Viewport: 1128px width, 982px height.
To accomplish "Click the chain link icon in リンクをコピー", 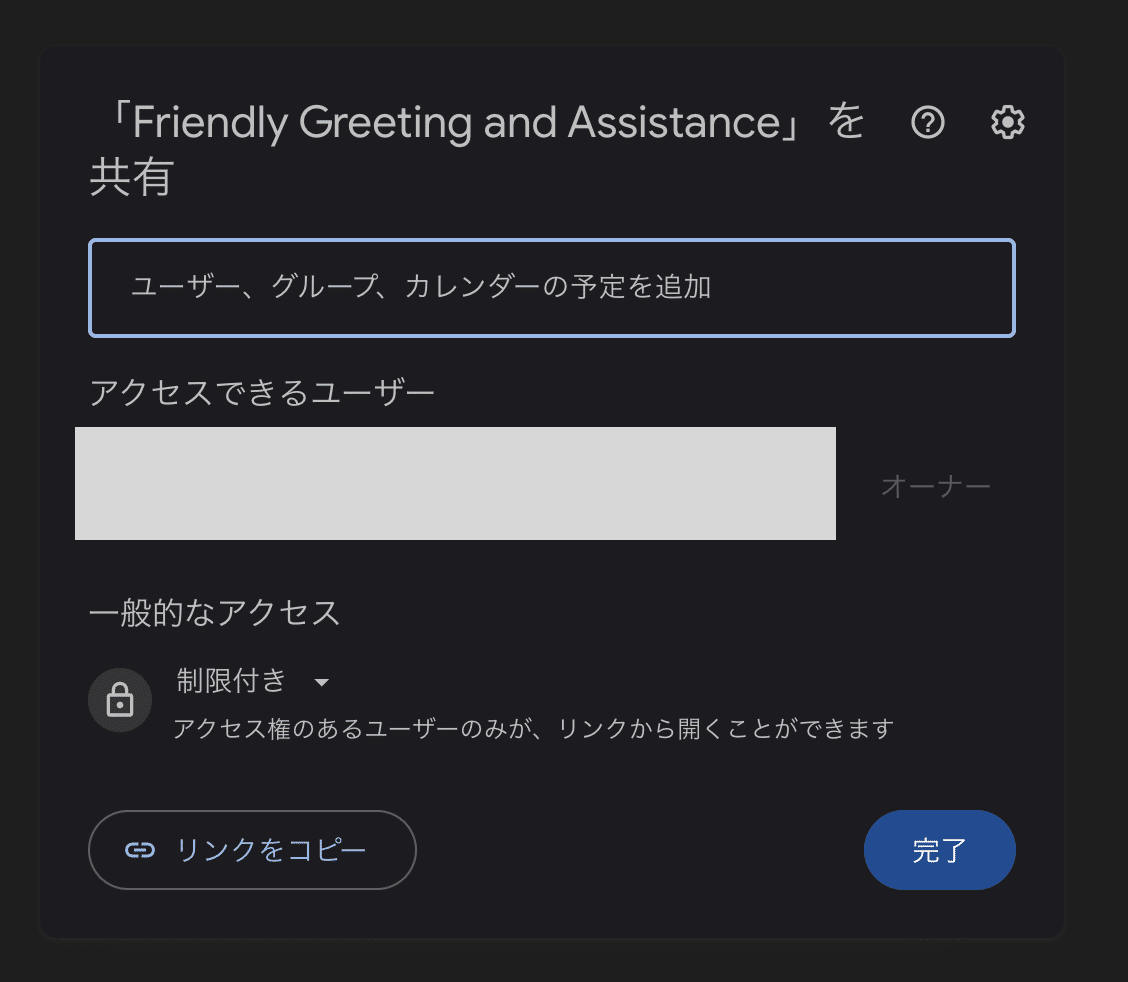I will pyautogui.click(x=140, y=850).
